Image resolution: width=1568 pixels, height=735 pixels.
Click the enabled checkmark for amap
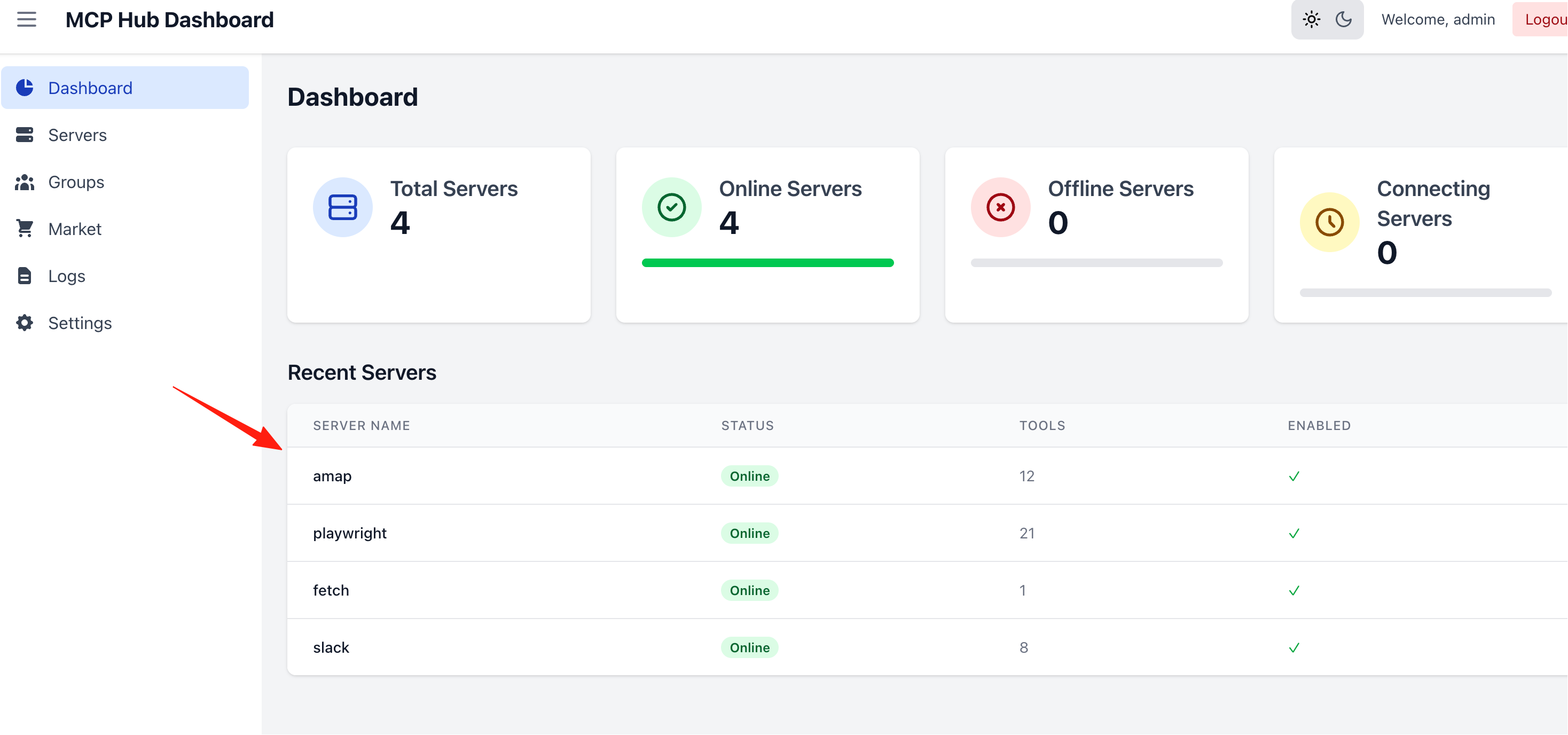pyautogui.click(x=1294, y=476)
